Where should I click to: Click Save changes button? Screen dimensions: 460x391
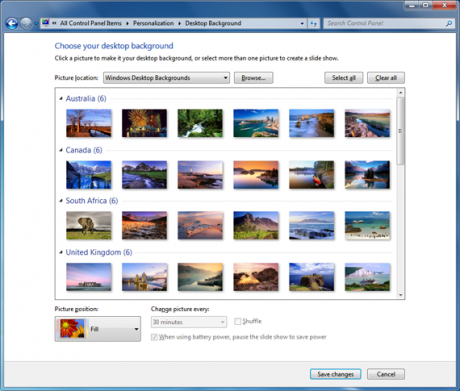pyautogui.click(x=335, y=374)
